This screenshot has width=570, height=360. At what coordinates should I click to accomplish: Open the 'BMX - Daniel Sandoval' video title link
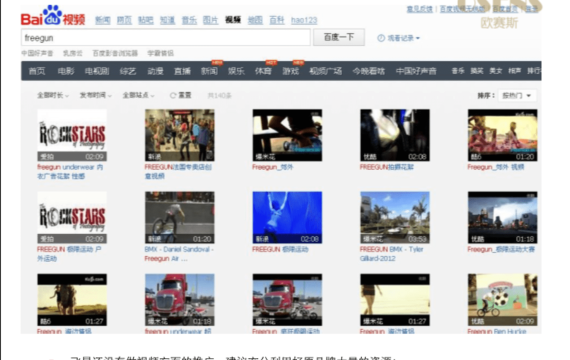point(179,254)
